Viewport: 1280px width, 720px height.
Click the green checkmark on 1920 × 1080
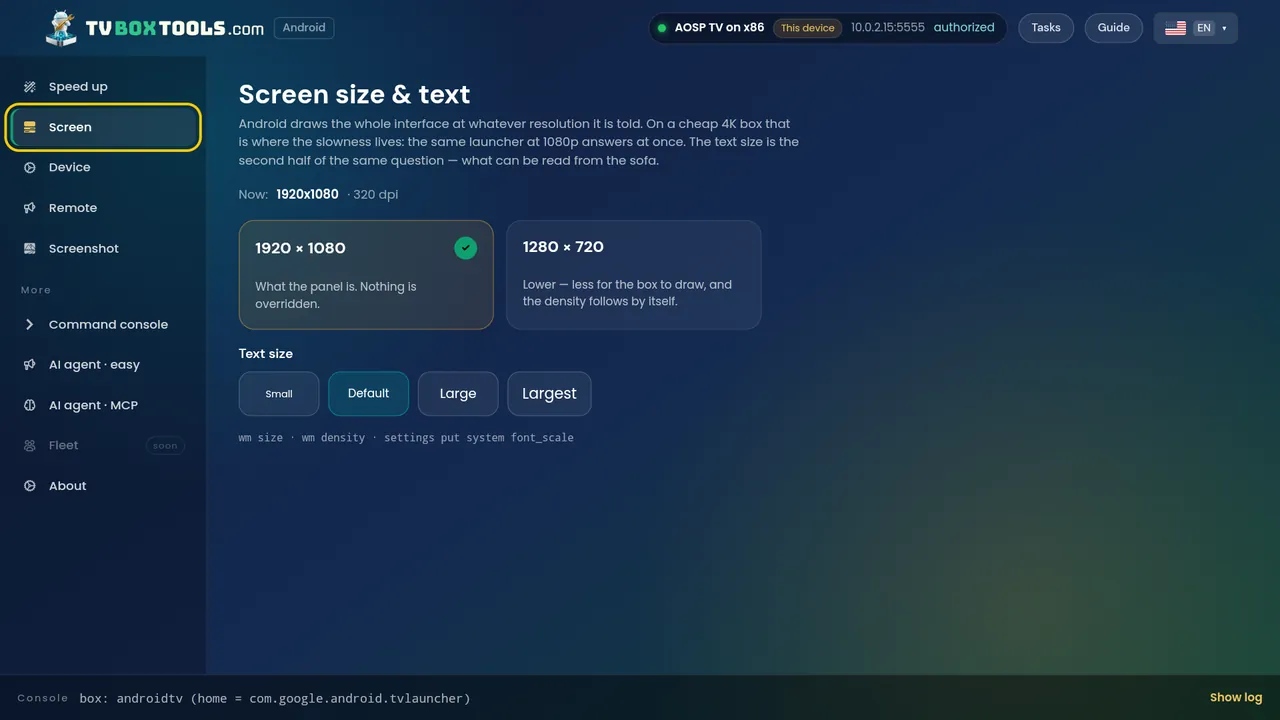pos(465,248)
